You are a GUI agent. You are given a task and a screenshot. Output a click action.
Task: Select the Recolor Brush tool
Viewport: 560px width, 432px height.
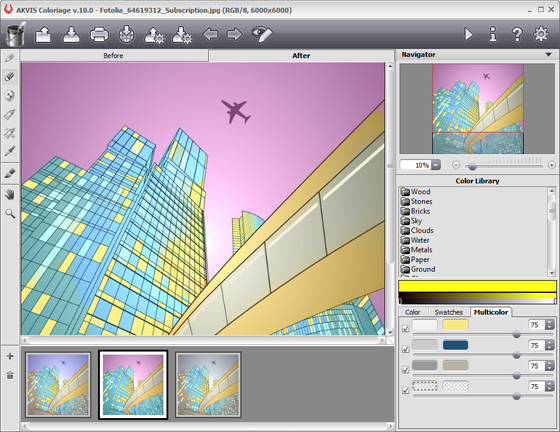(x=10, y=173)
